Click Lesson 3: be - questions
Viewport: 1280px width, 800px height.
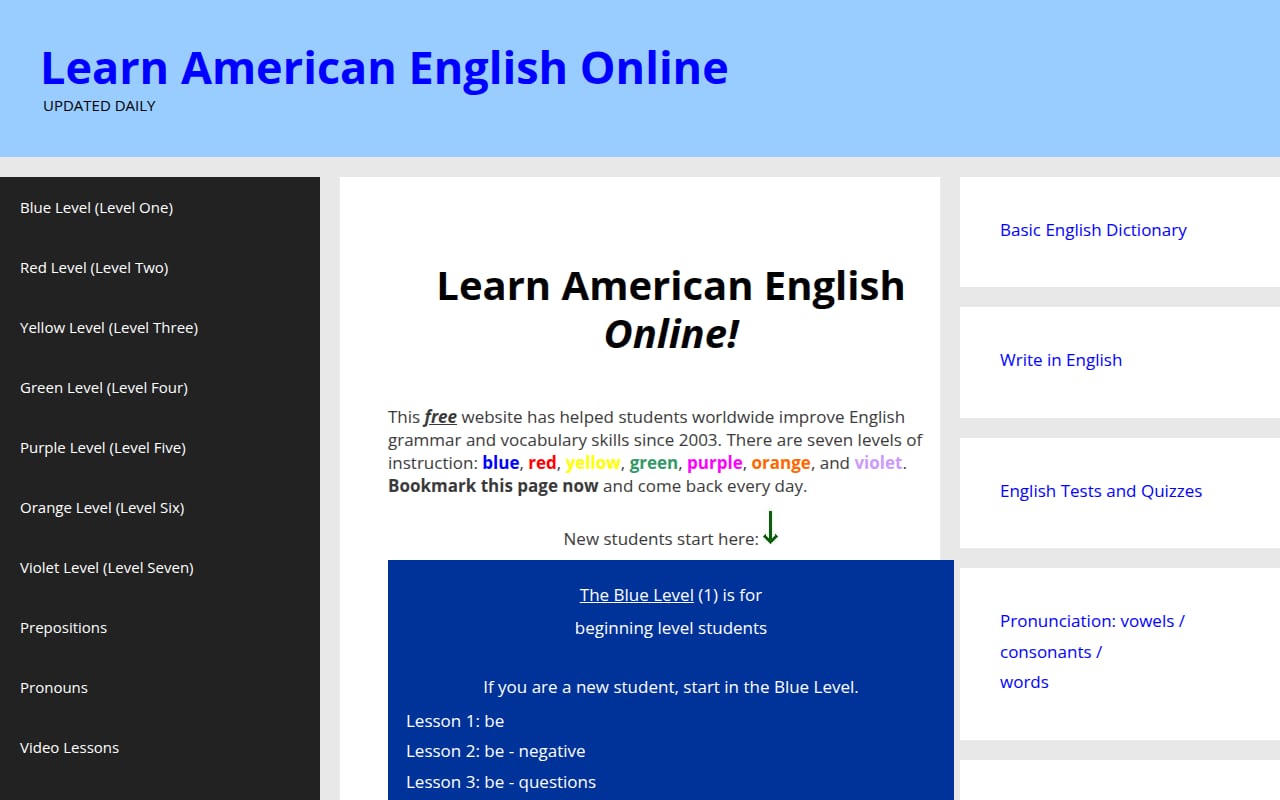501,782
